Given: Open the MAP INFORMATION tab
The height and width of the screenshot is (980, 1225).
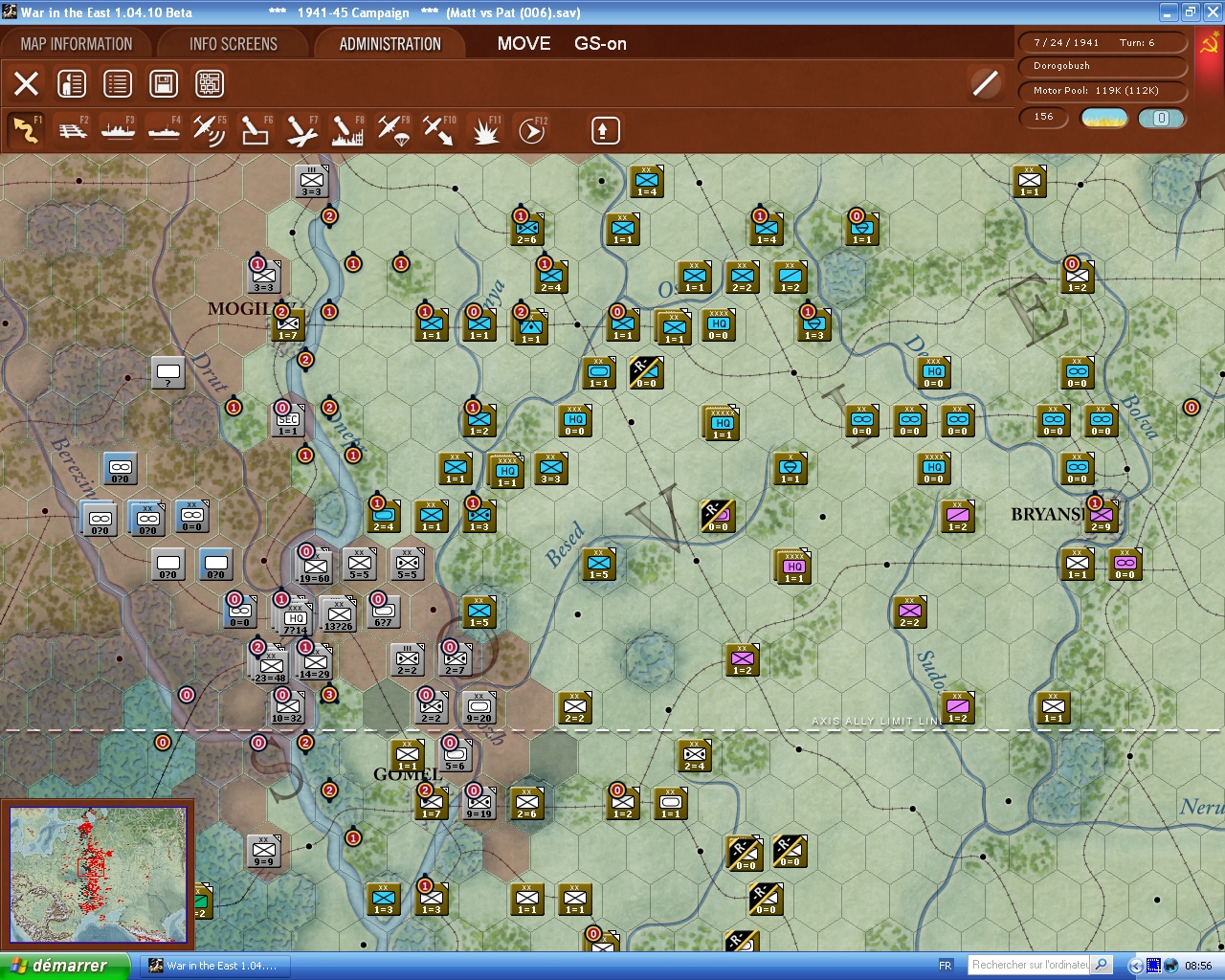Looking at the screenshot, I should coord(77,44).
